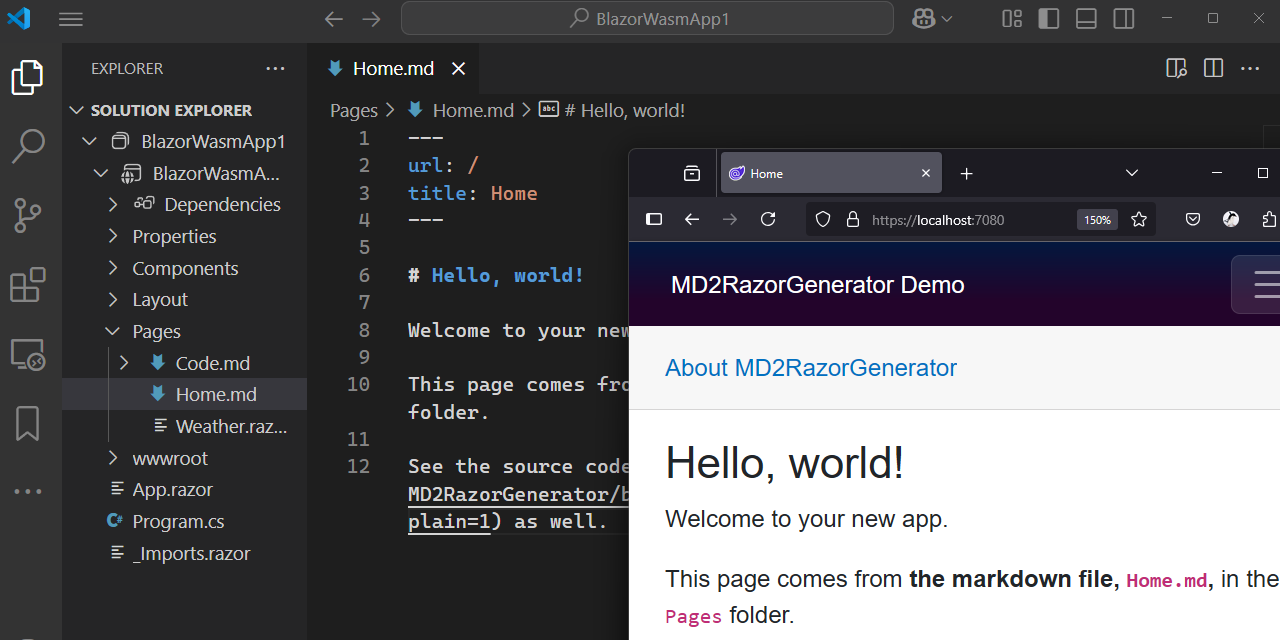
Task: Go back one page in Firefox
Action: click(x=692, y=220)
